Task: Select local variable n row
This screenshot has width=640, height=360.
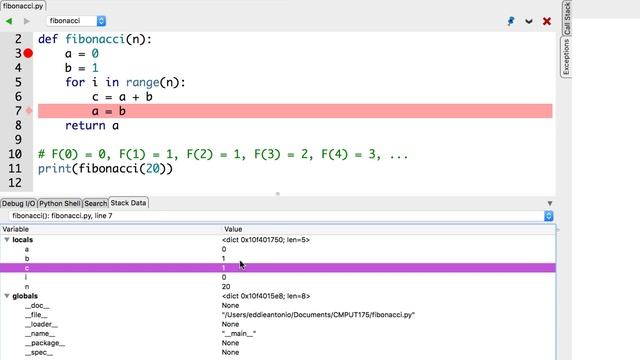Action: point(278,287)
